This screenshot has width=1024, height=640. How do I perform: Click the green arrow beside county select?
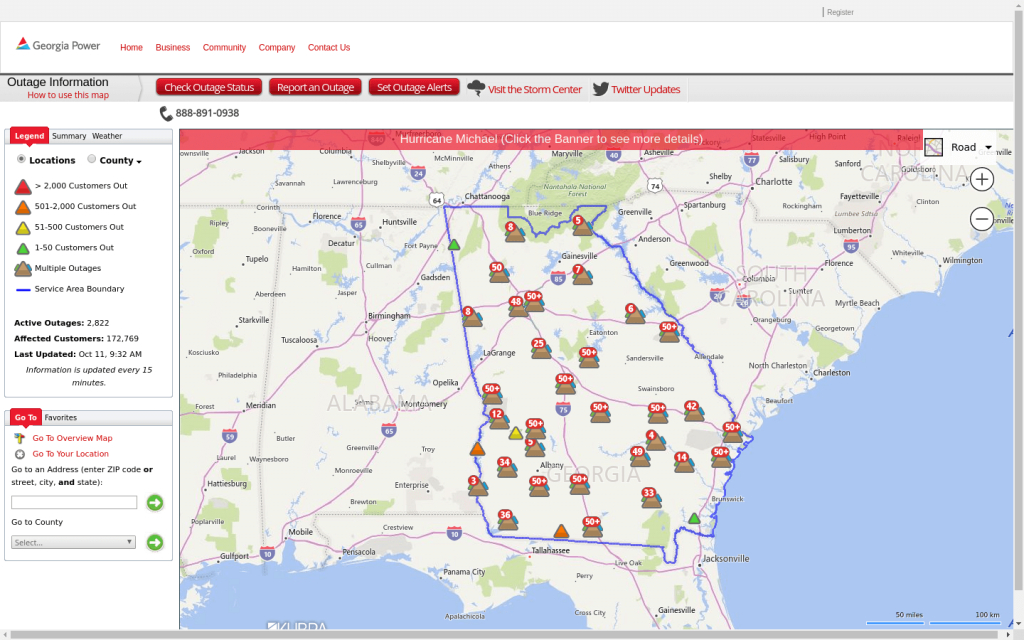click(x=155, y=543)
